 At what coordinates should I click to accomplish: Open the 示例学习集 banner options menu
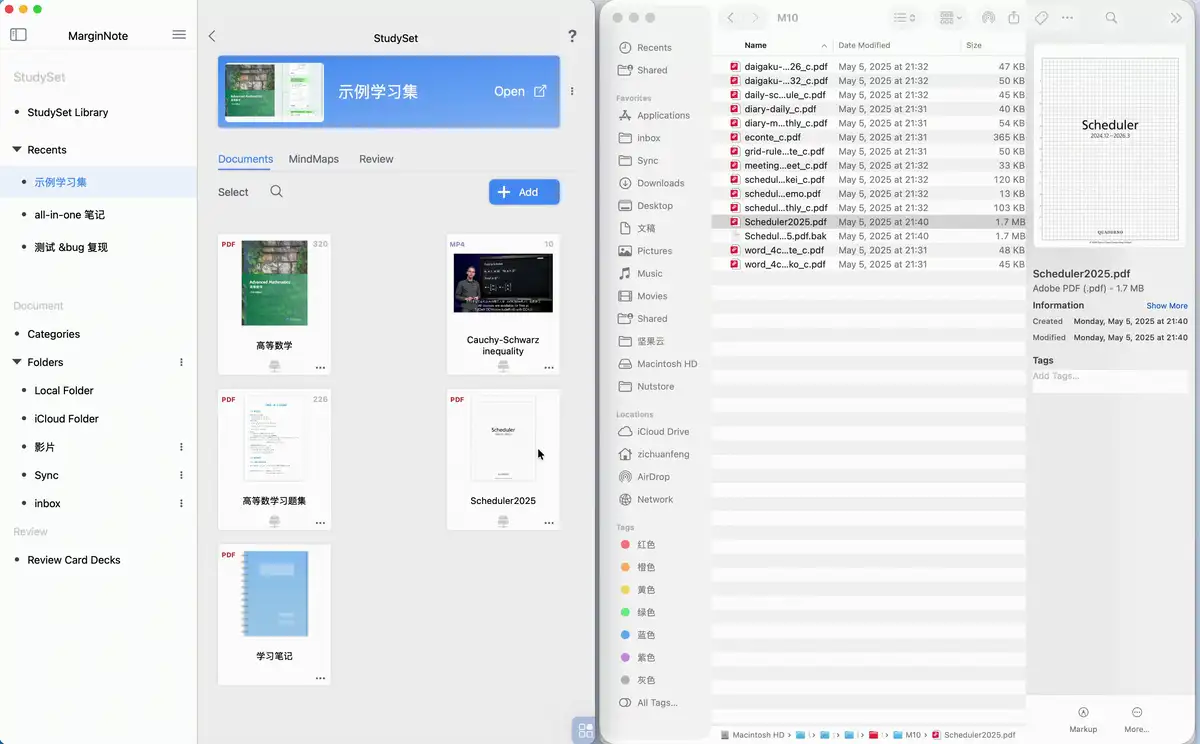point(572,91)
